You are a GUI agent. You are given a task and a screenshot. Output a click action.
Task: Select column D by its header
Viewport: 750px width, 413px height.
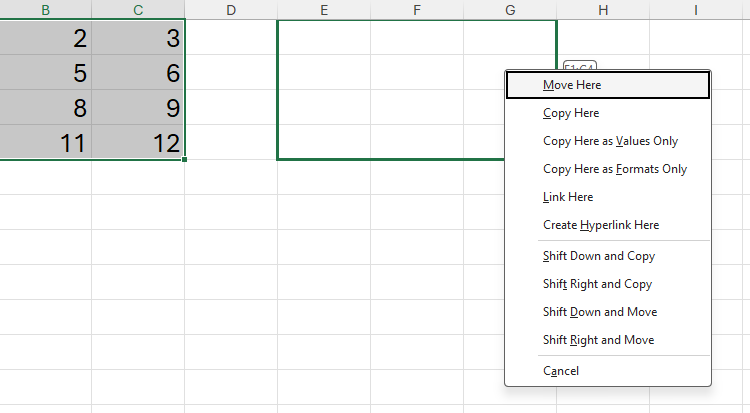231,10
